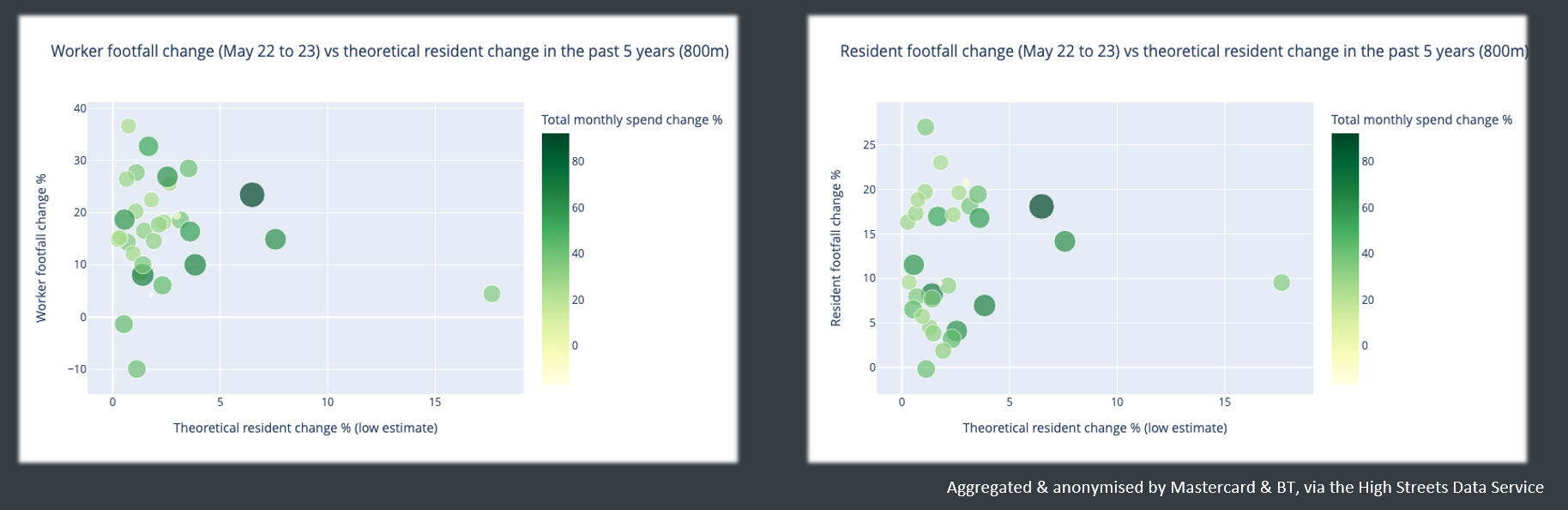Click right chart's Theoretical resident change x-axis label
The height and width of the screenshot is (510, 1568).
click(x=1095, y=428)
